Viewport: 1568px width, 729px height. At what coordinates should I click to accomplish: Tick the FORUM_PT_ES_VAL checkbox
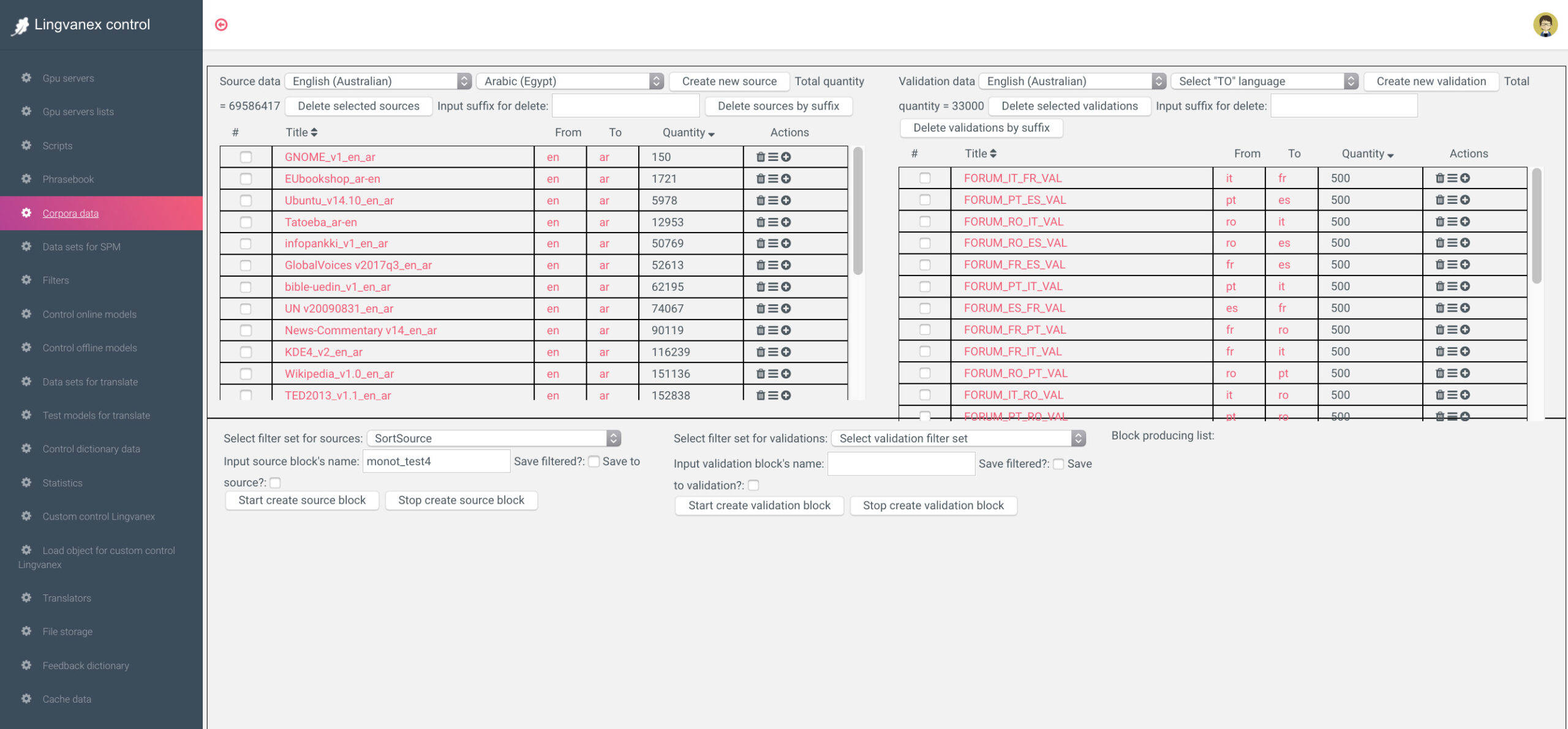(925, 200)
